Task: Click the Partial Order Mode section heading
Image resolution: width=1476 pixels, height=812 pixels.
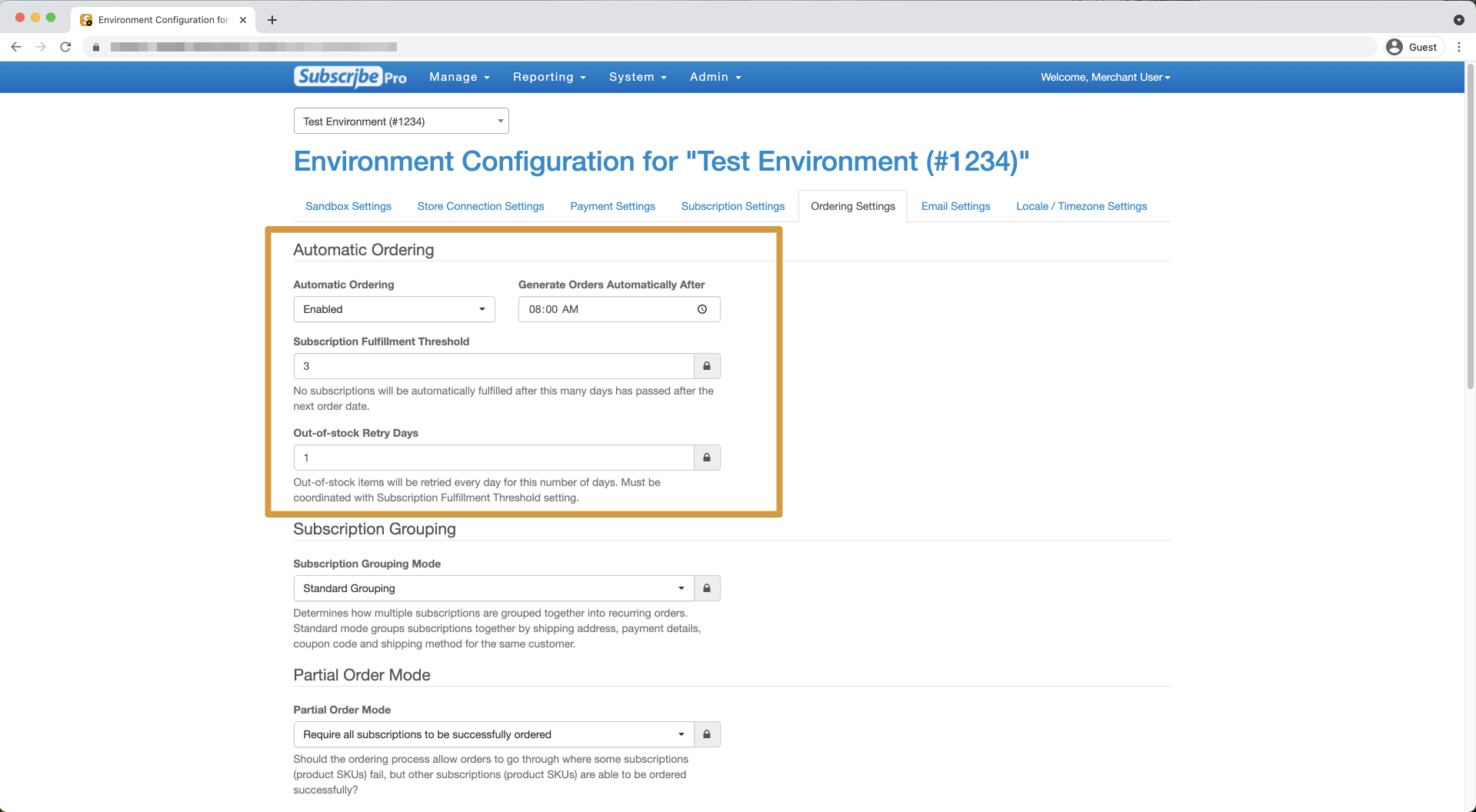Action: coord(362,675)
